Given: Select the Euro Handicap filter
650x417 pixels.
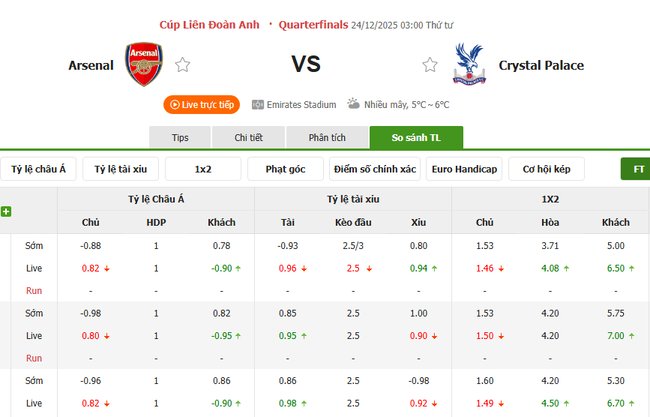Looking at the screenshot, I should (x=463, y=169).
